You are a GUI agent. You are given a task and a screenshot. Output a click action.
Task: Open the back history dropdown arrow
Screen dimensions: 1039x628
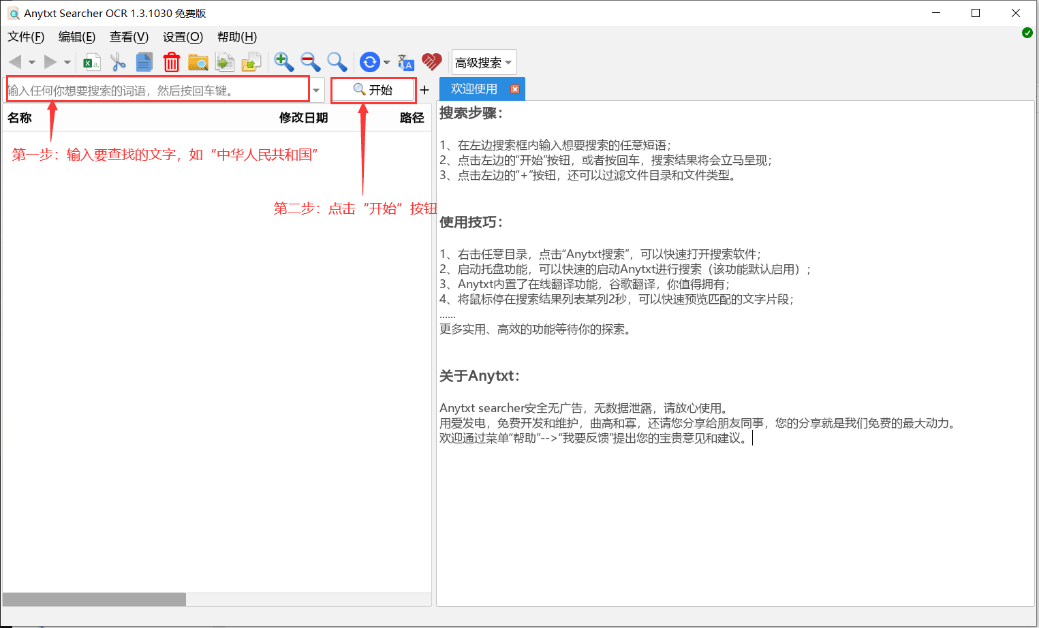point(31,63)
